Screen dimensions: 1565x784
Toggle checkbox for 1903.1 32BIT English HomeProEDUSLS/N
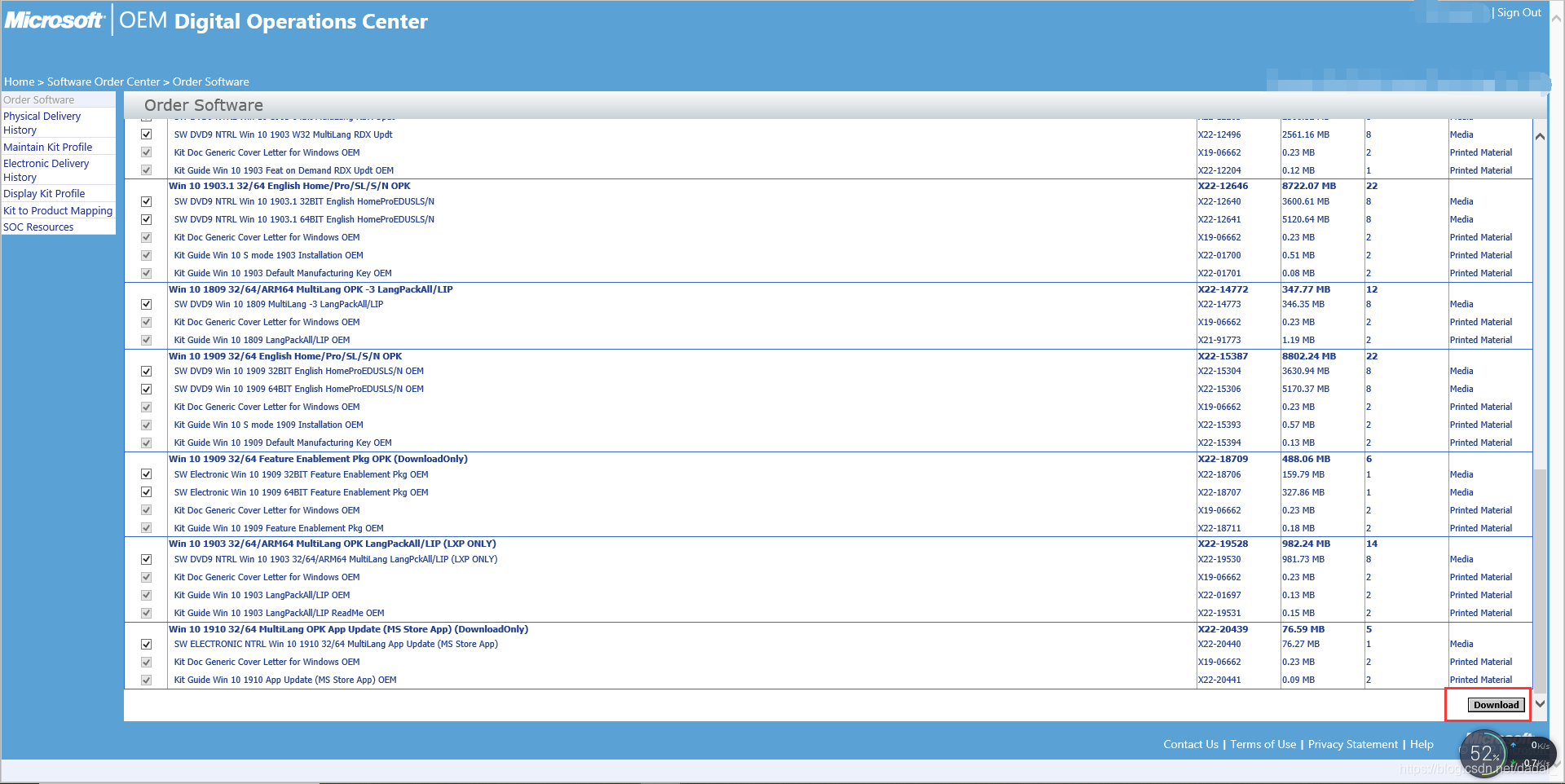[147, 201]
